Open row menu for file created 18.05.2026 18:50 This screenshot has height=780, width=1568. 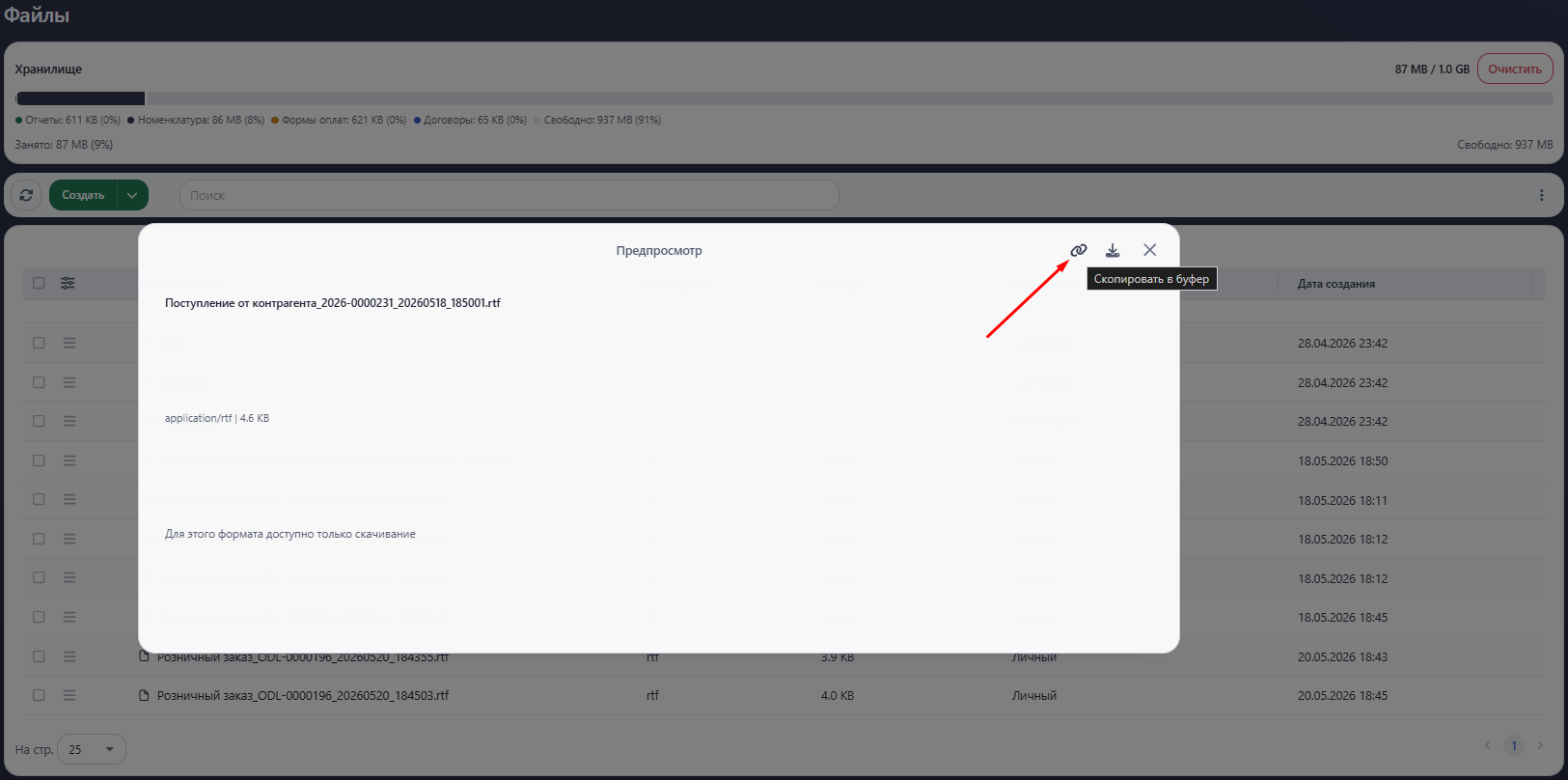(x=69, y=460)
